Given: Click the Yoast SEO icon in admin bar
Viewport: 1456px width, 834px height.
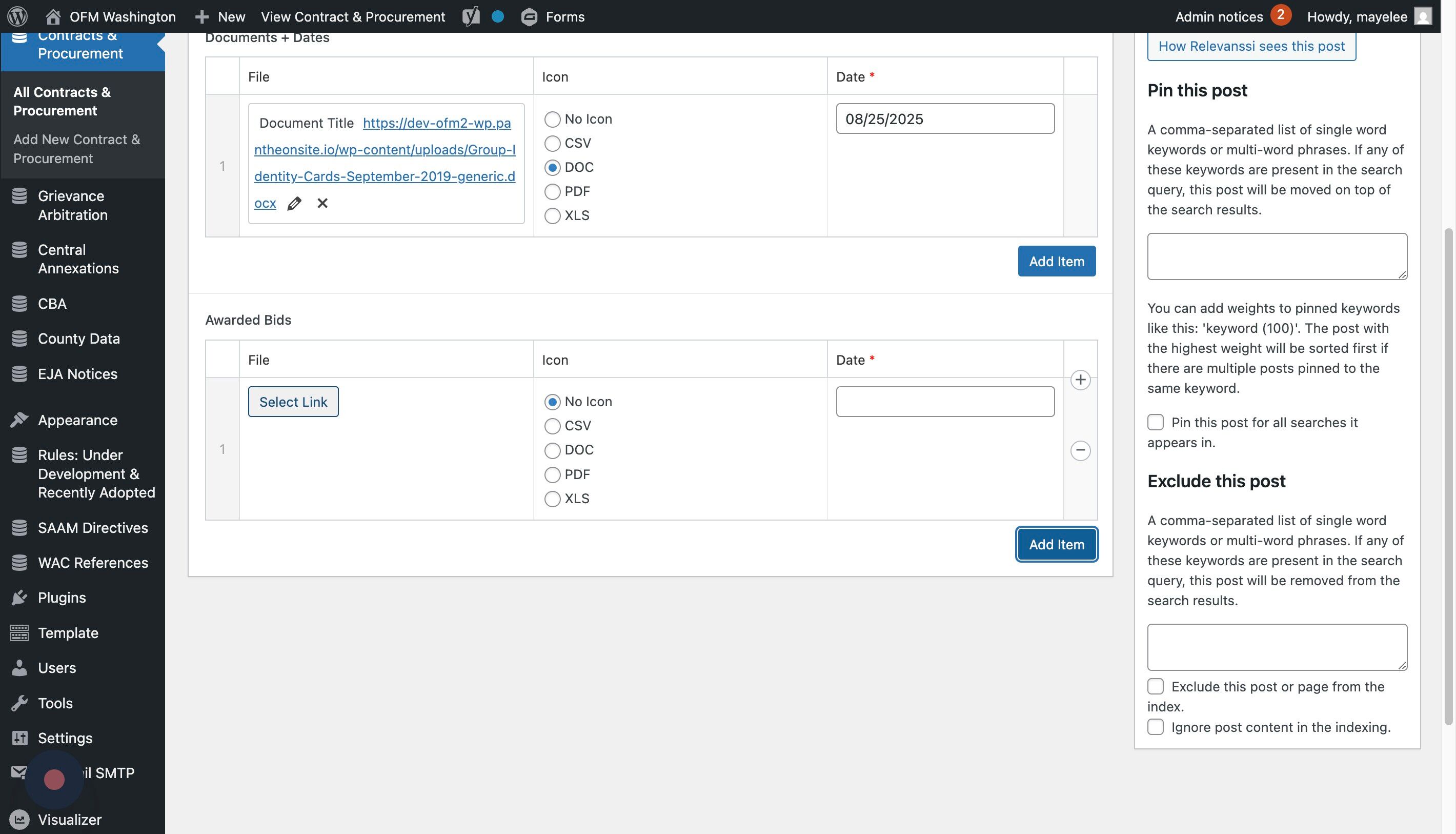Looking at the screenshot, I should click(471, 16).
